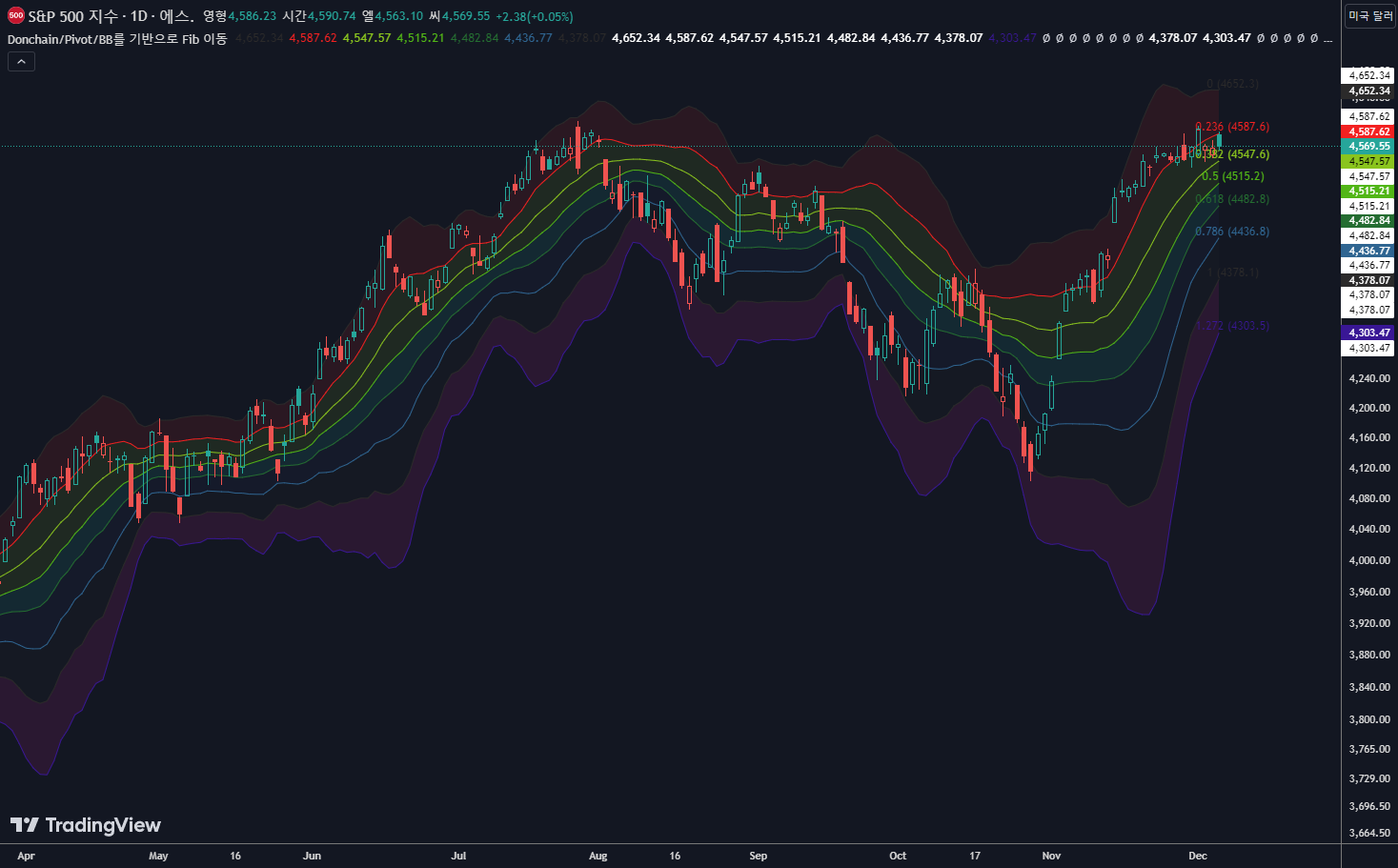Click the Oct label on time axis
Screen dimensions: 1398x868
(898, 856)
